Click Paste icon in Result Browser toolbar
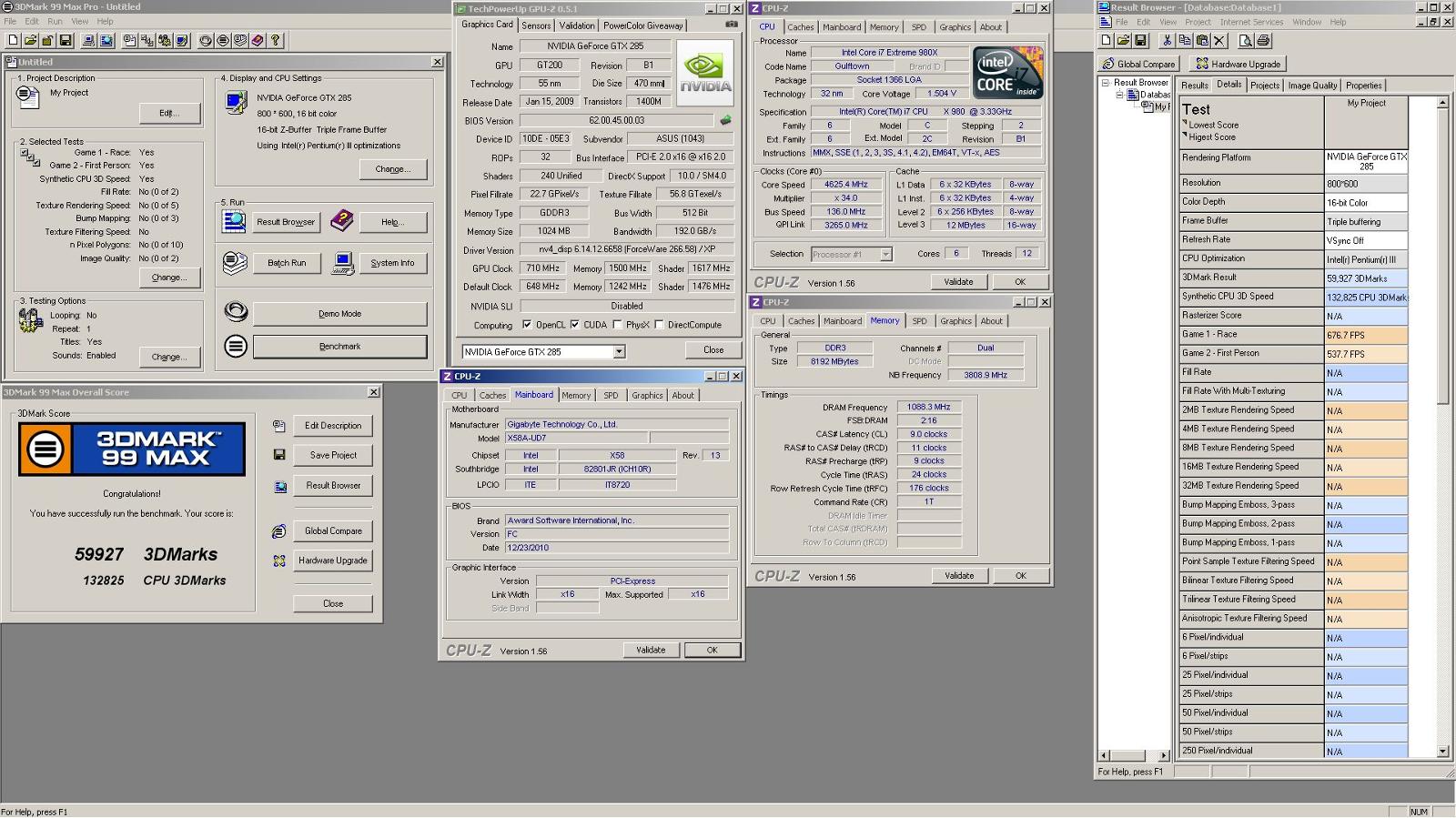 [1202, 40]
